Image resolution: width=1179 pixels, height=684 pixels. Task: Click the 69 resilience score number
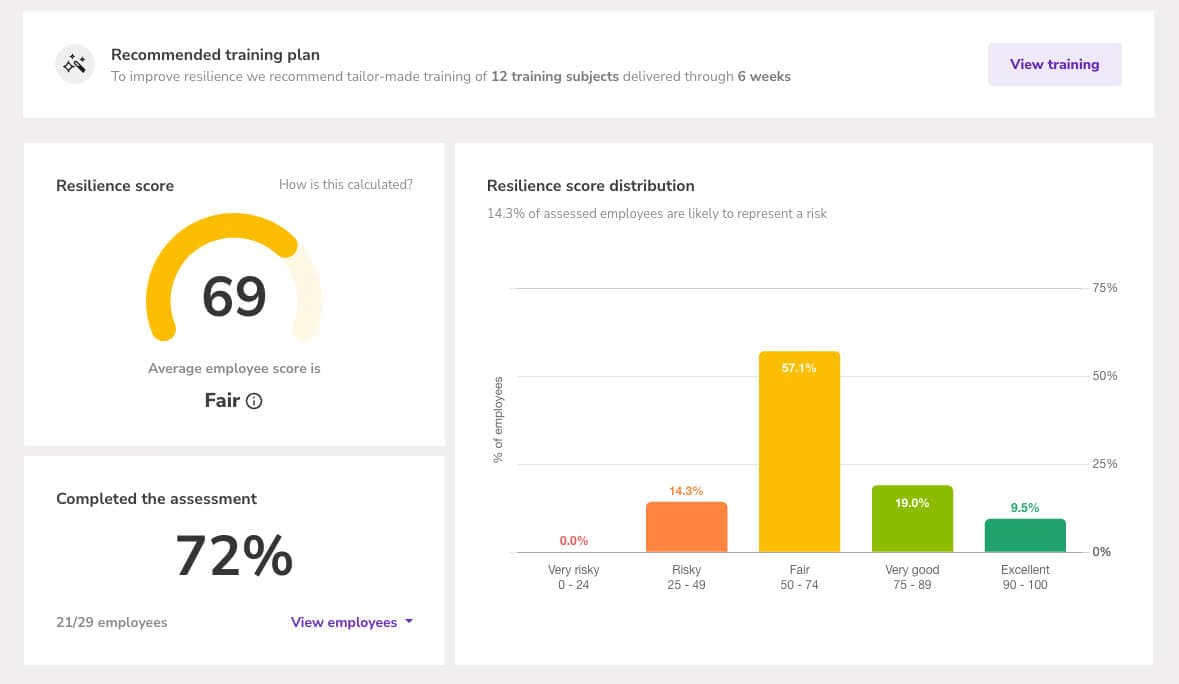[234, 296]
